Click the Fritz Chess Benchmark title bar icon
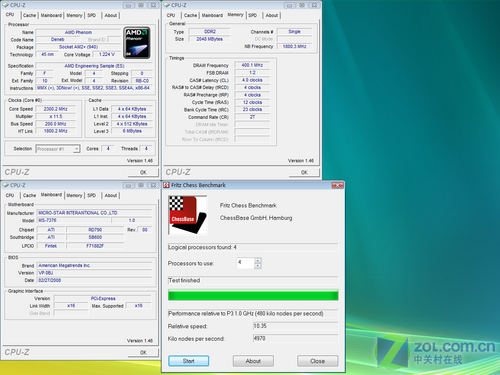This screenshot has height=375, width=500. [x=166, y=185]
